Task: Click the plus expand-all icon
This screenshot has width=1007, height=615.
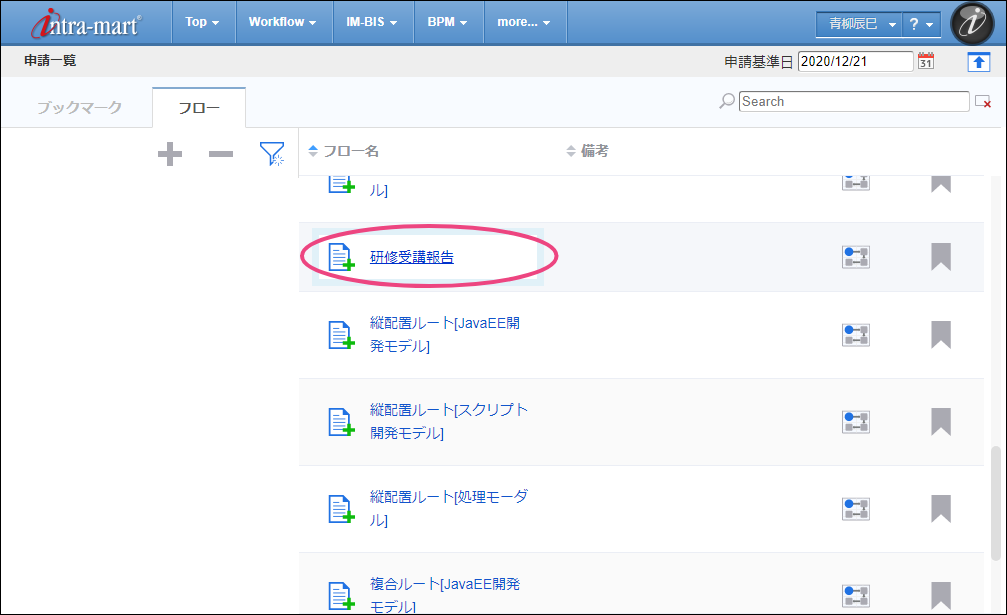Action: pyautogui.click(x=170, y=154)
